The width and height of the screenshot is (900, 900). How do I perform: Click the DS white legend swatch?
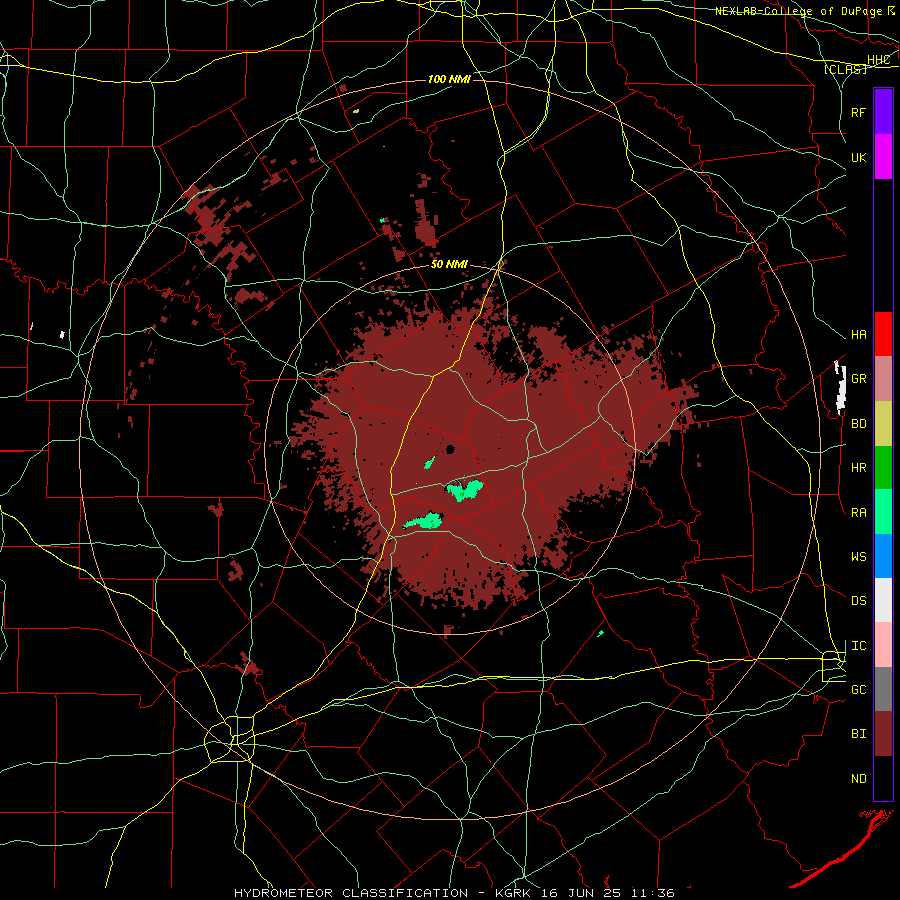(x=883, y=600)
